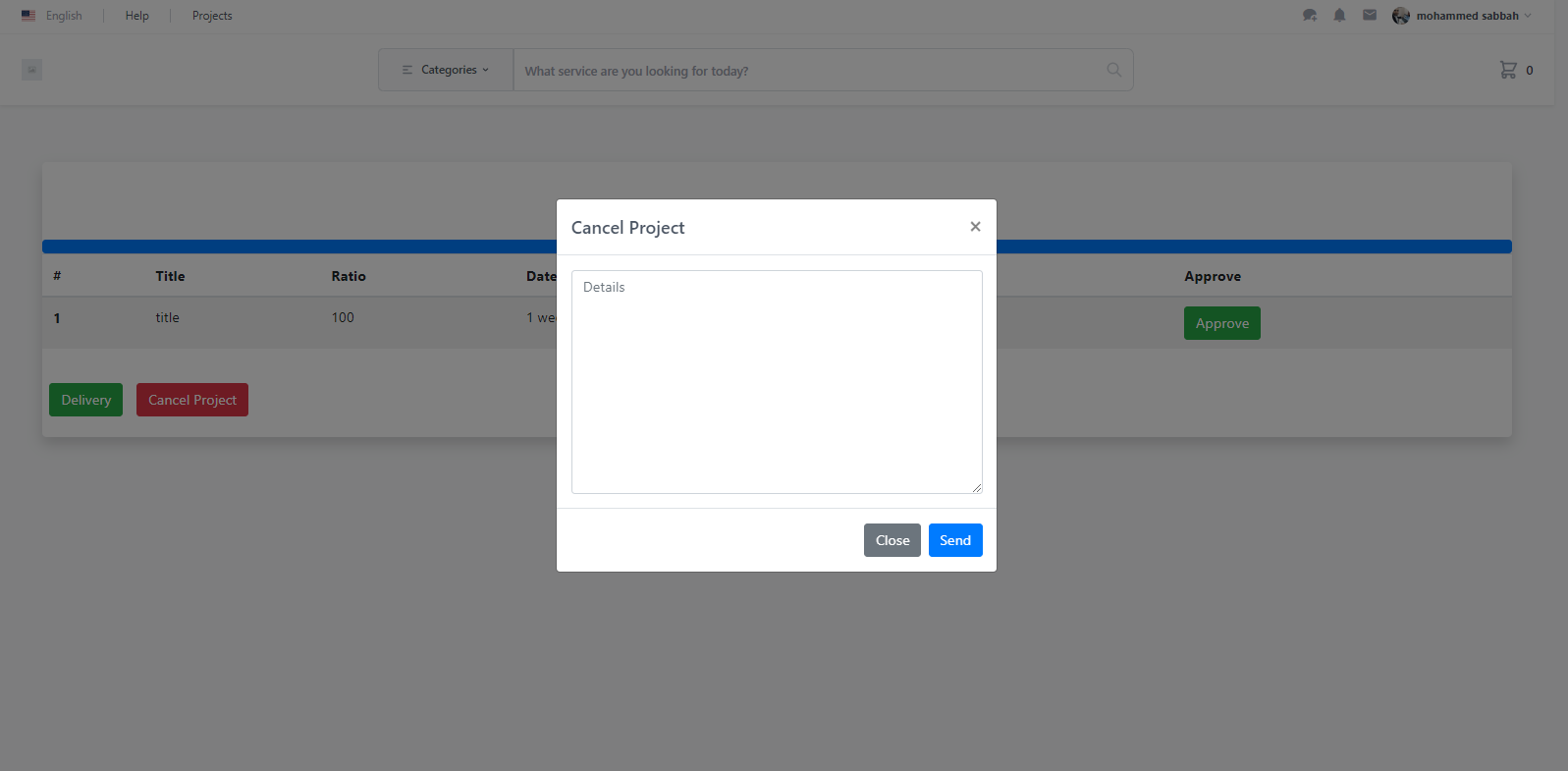This screenshot has height=771, width=1568.
Task: Open the mohammed sabbah account menu
Action: (1468, 16)
